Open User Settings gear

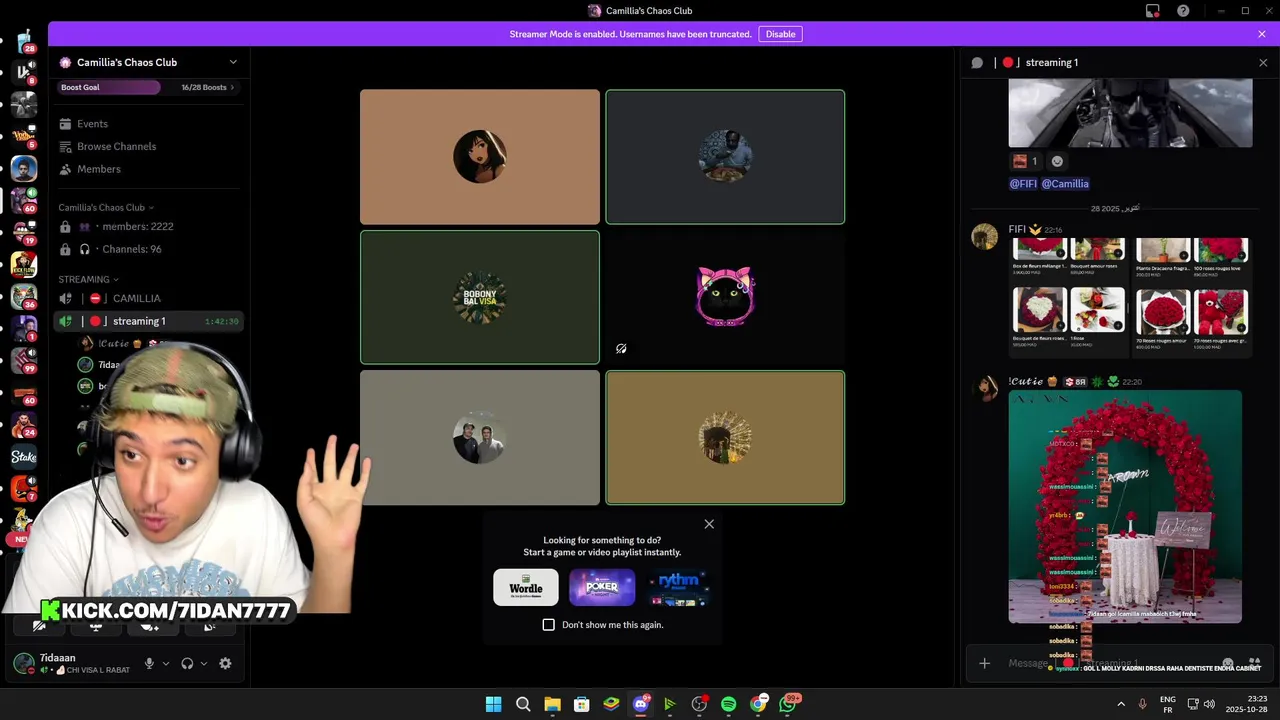click(x=225, y=663)
